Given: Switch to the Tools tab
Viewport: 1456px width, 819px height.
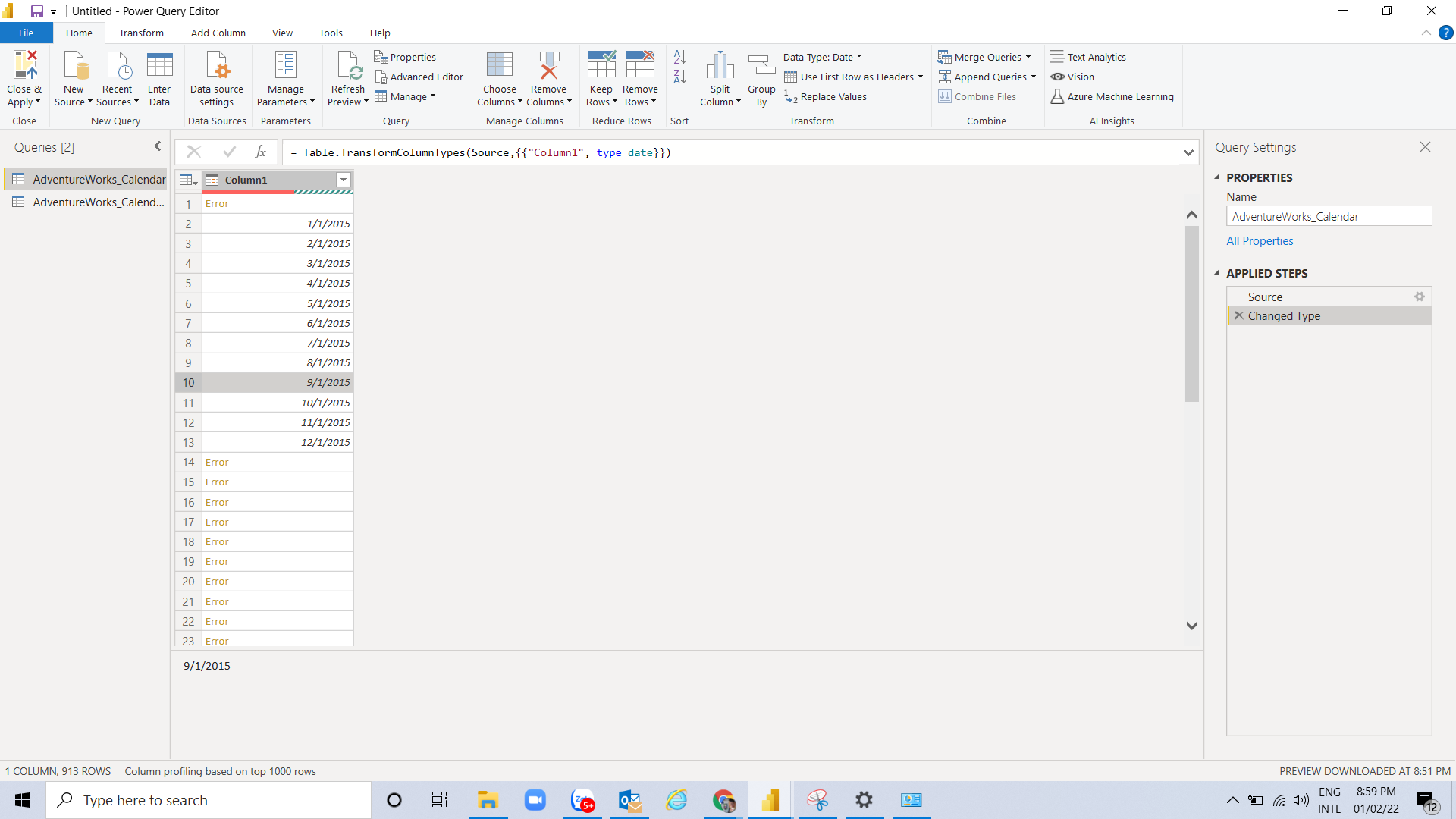Looking at the screenshot, I should pos(331,33).
